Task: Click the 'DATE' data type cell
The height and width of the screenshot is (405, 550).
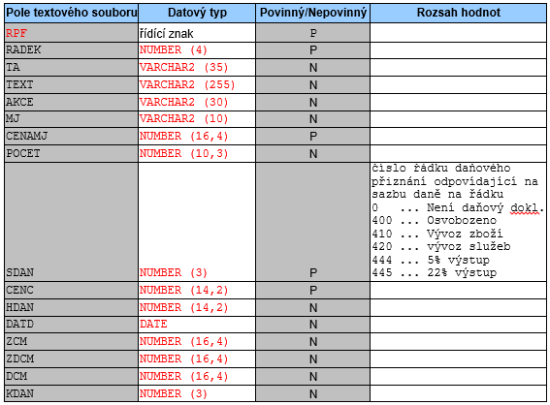Action: coord(197,324)
